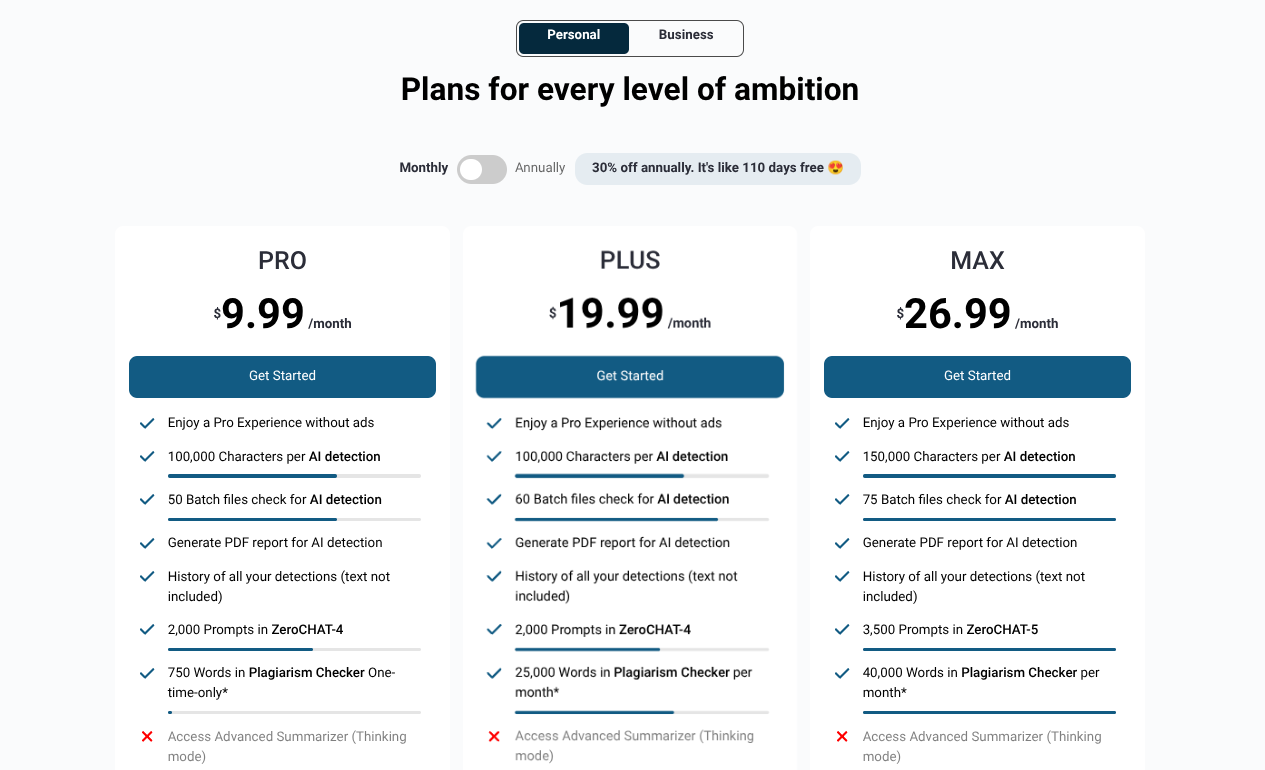
Task: Click Get Started for PLUS plan
Action: click(x=630, y=377)
